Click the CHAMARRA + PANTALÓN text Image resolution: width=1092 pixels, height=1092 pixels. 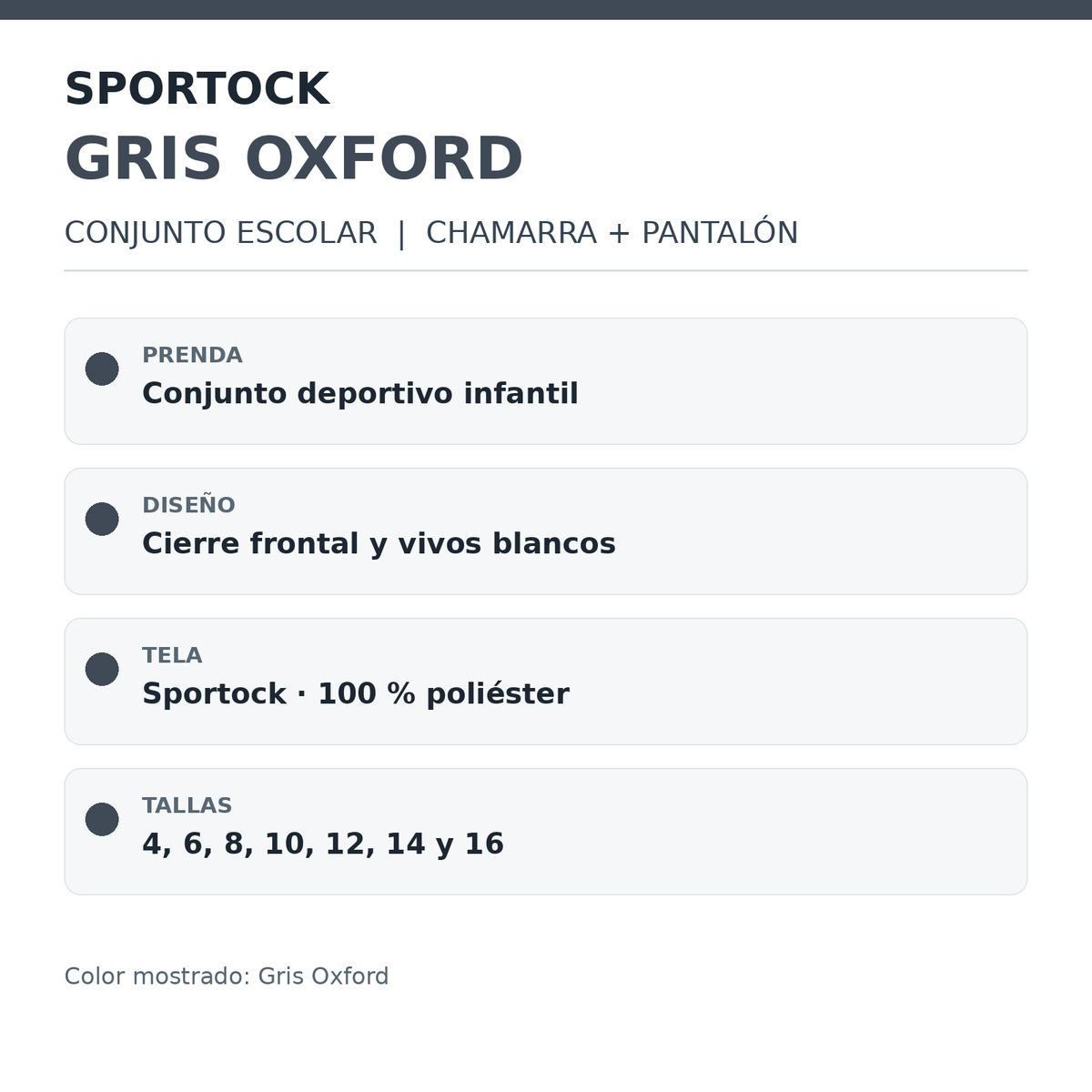pyautogui.click(x=612, y=232)
